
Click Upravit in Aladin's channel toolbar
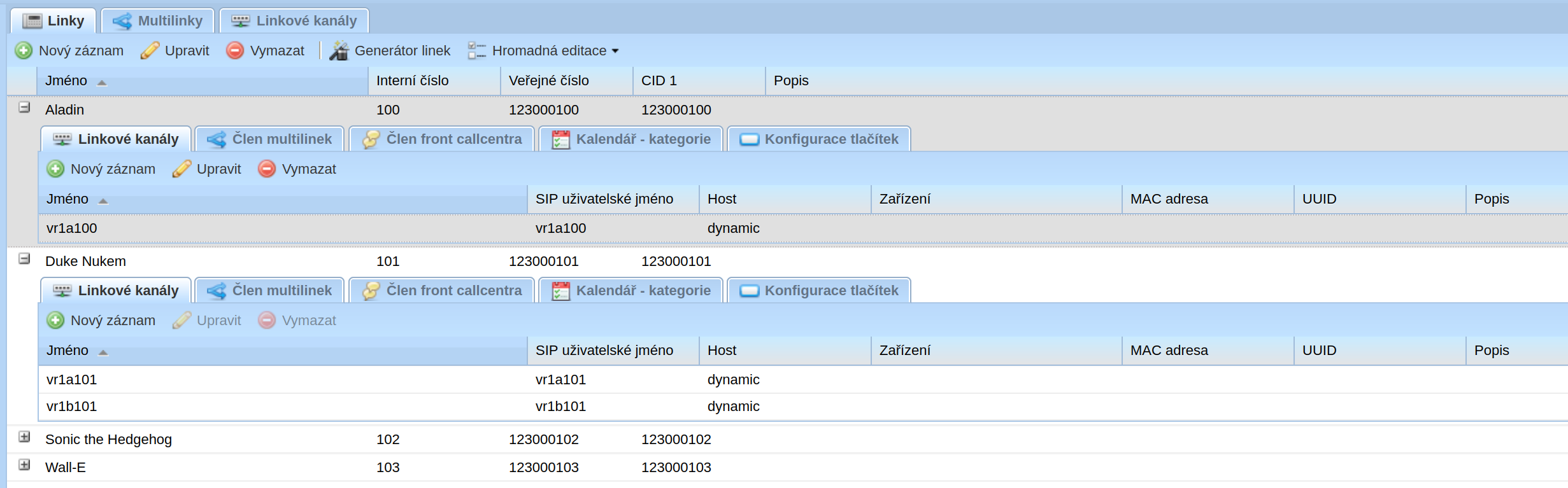click(x=207, y=169)
